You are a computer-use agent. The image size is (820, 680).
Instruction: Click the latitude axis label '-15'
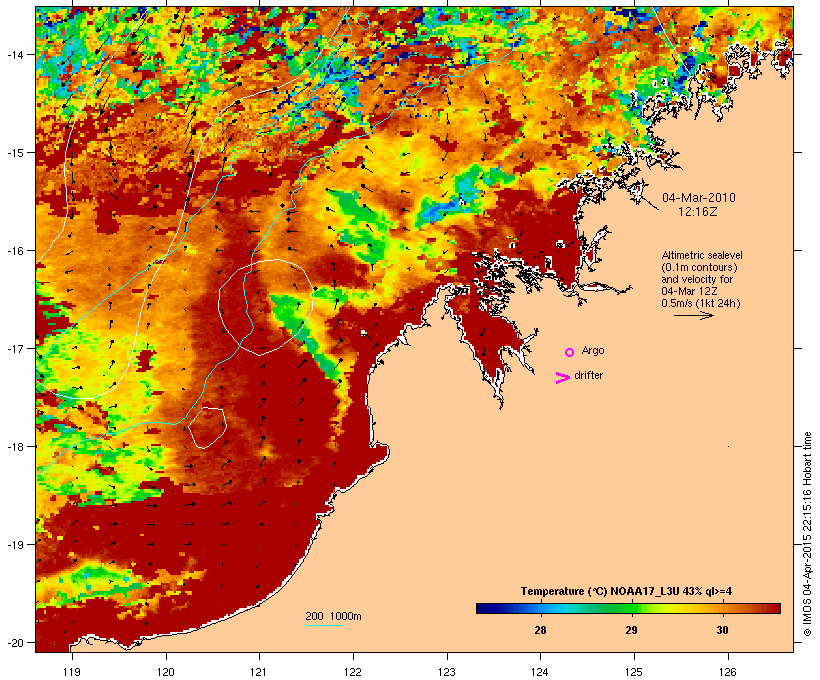pyautogui.click(x=14, y=153)
